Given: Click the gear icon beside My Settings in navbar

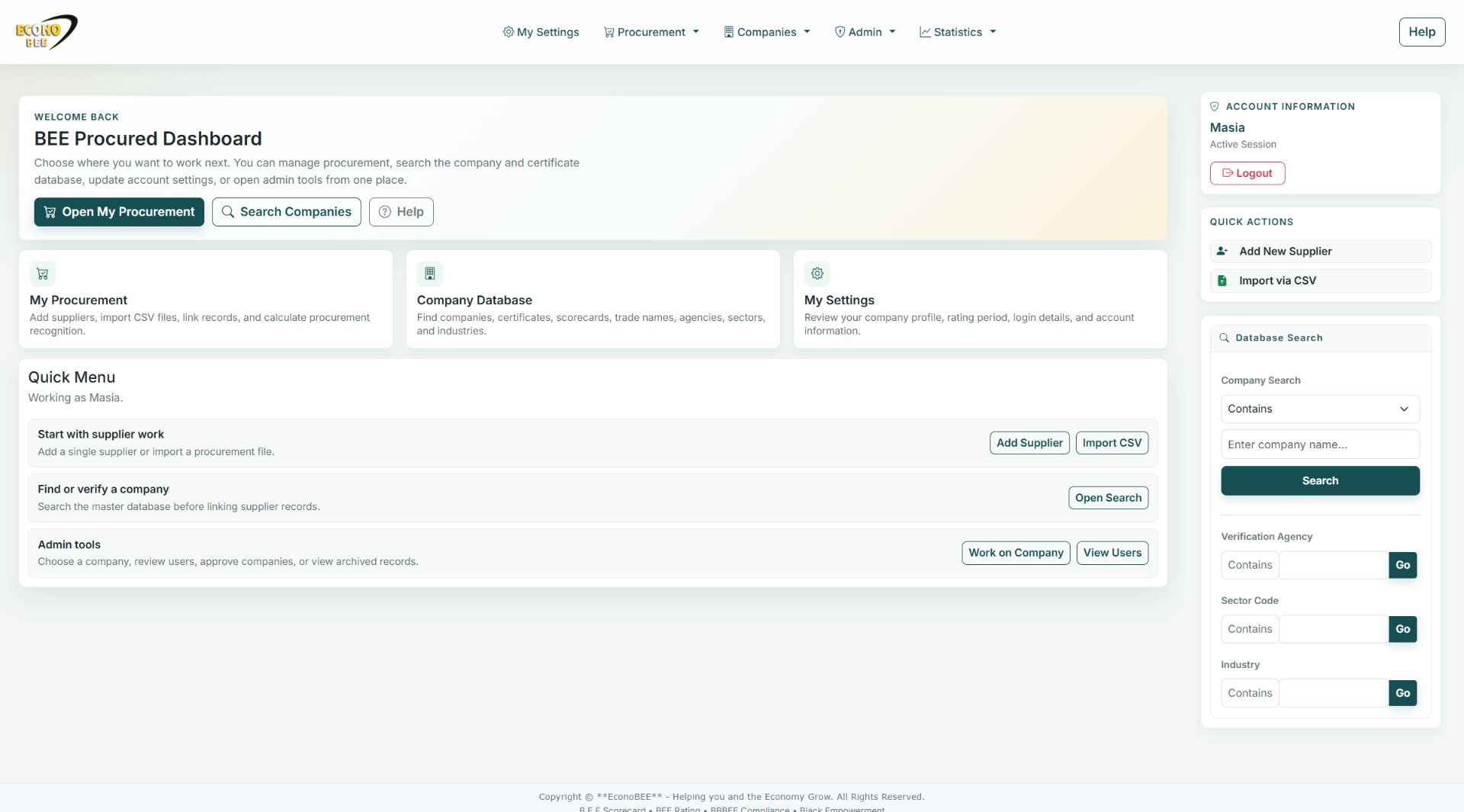Looking at the screenshot, I should tap(508, 32).
